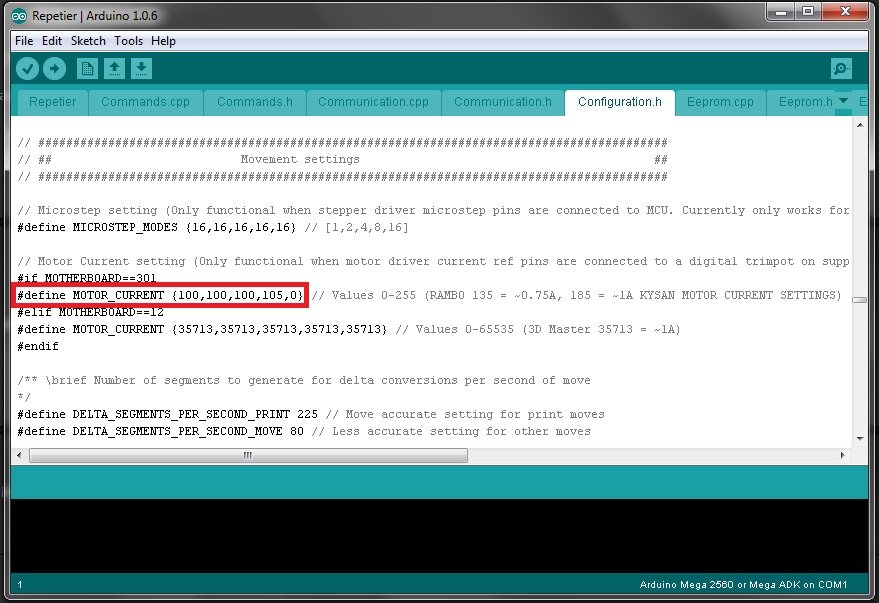Save sketch with the Save icon
This screenshot has height=603, width=879.
142,69
